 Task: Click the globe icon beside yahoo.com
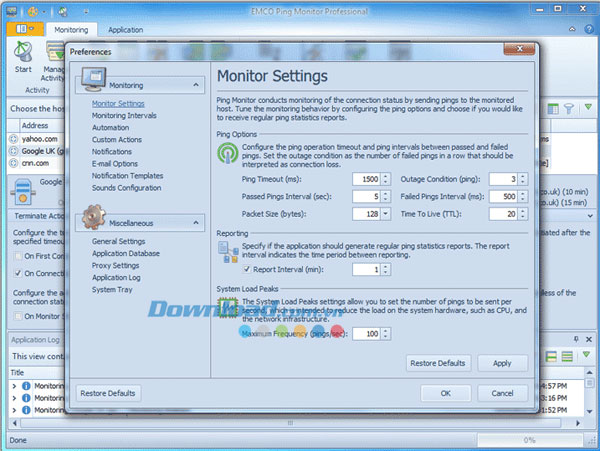13,140
